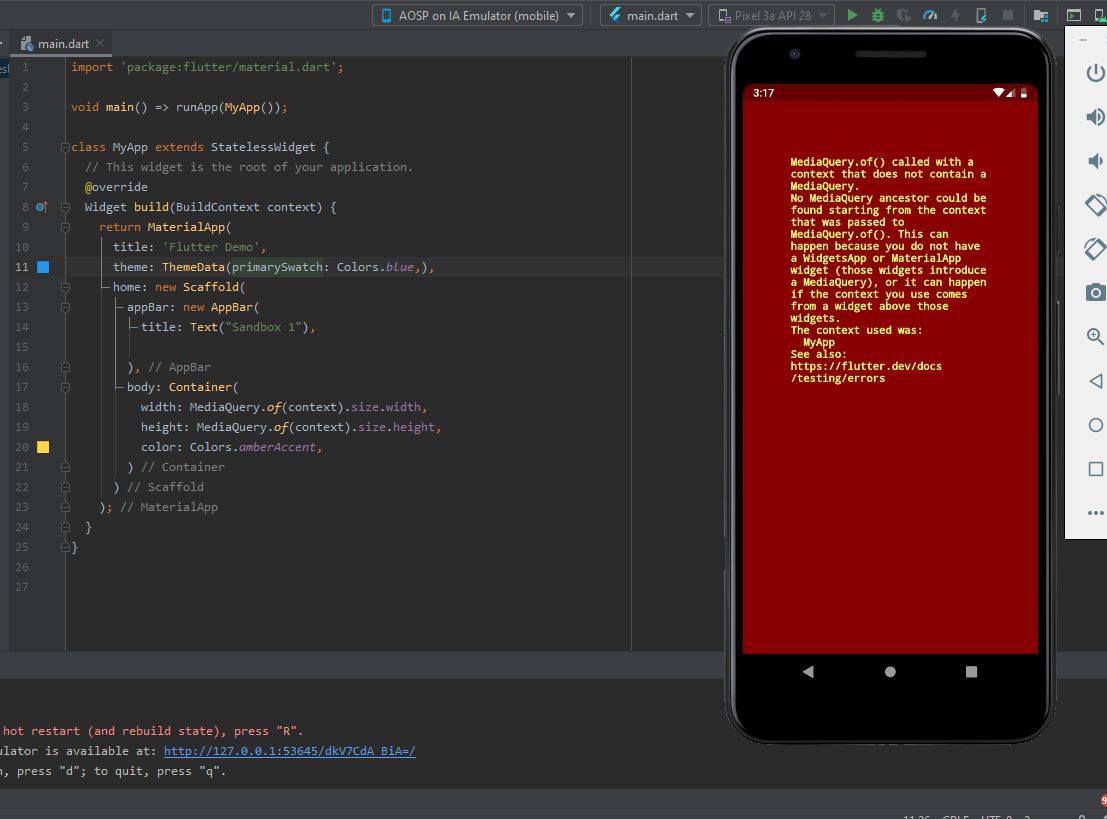Click emulator sidebar back triangle icon
Image resolution: width=1107 pixels, height=819 pixels.
[1096, 381]
